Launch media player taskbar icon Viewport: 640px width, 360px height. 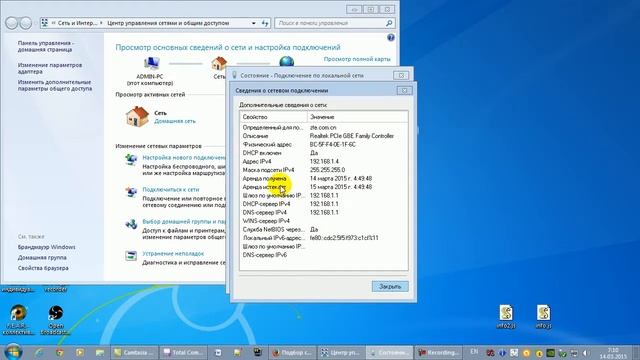click(80, 352)
